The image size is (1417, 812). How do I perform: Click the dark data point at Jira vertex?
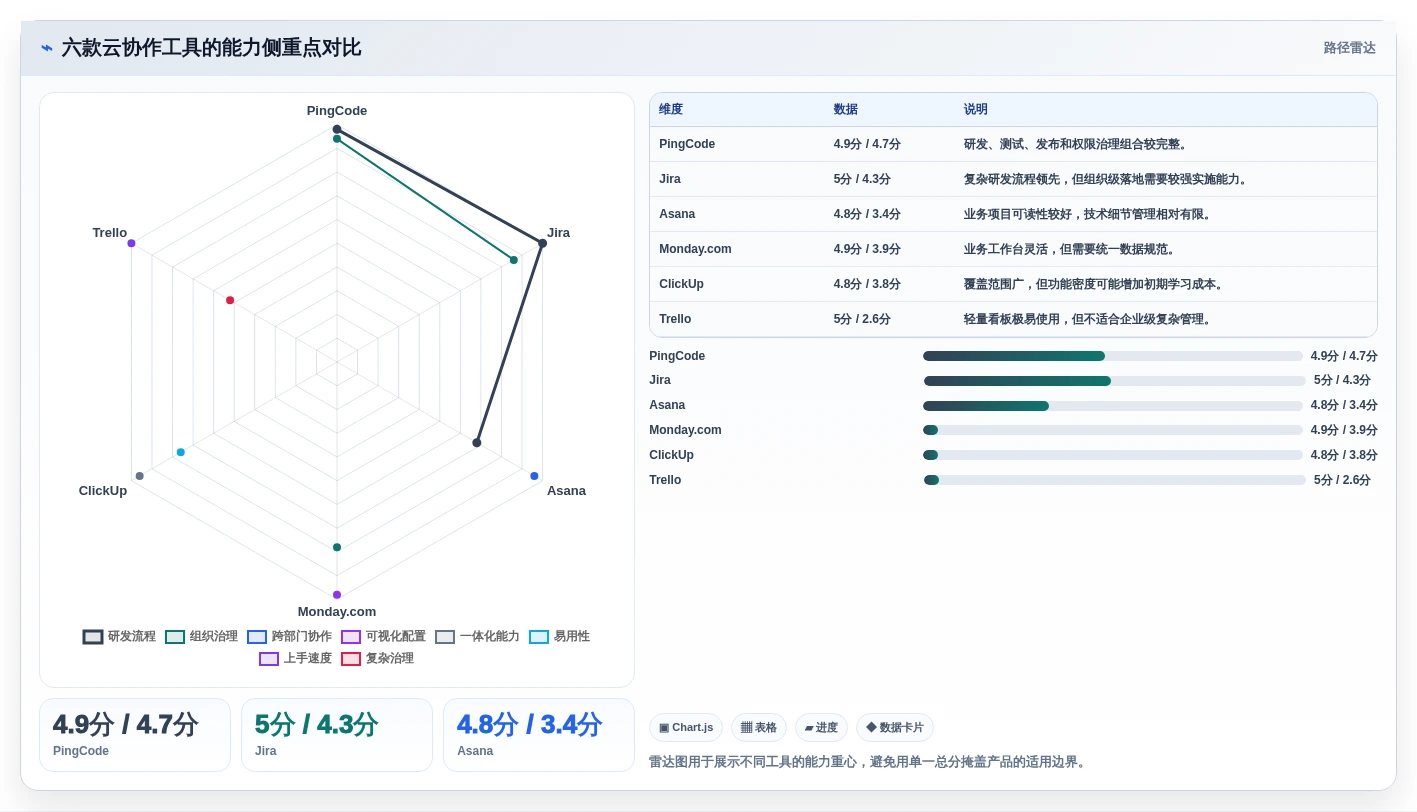[543, 243]
